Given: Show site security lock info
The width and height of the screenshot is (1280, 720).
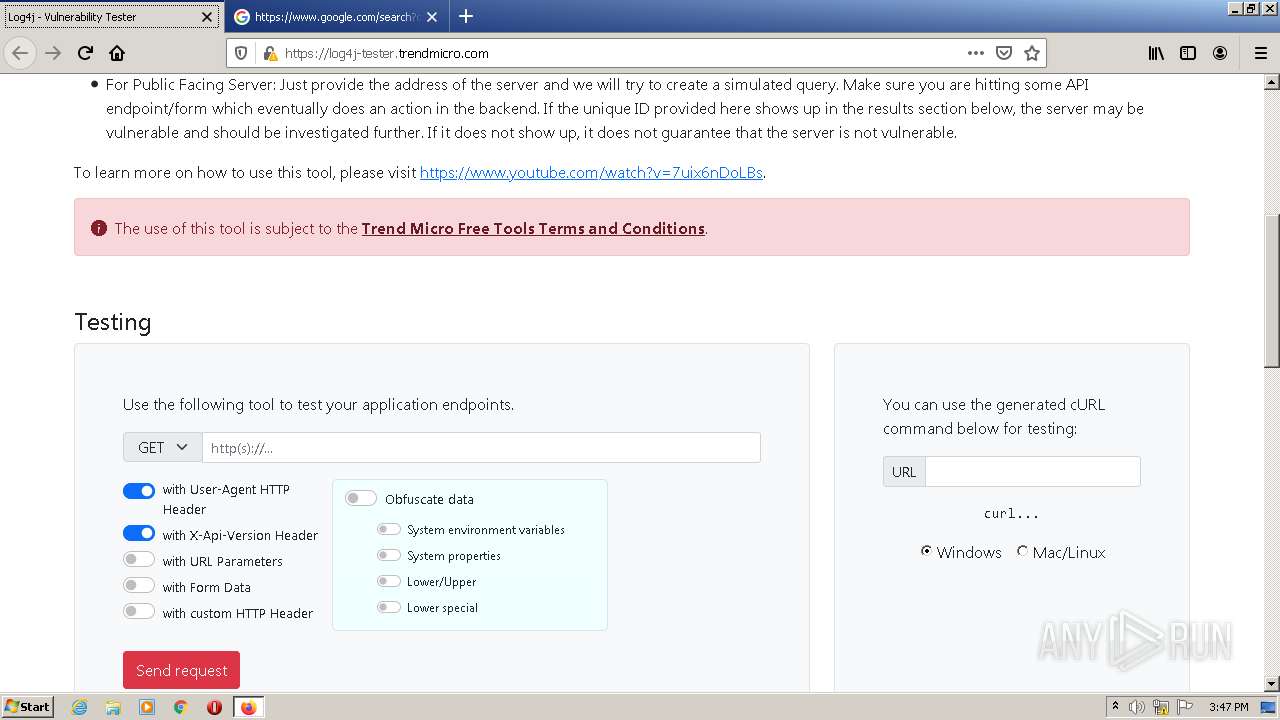Looking at the screenshot, I should click(x=269, y=53).
